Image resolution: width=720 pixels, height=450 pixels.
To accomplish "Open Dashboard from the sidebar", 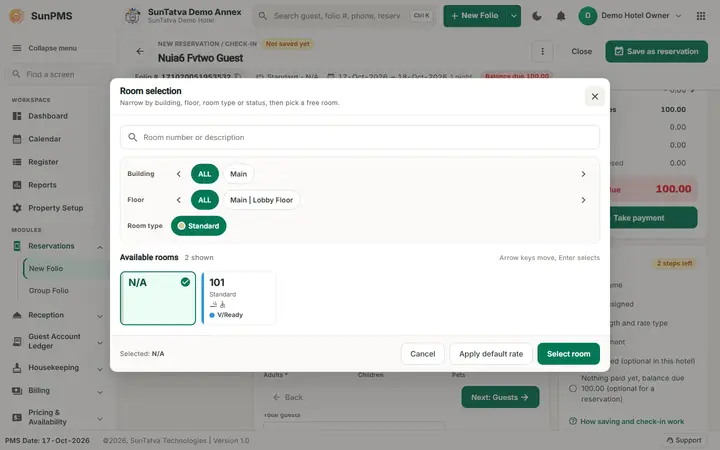I will 48,116.
